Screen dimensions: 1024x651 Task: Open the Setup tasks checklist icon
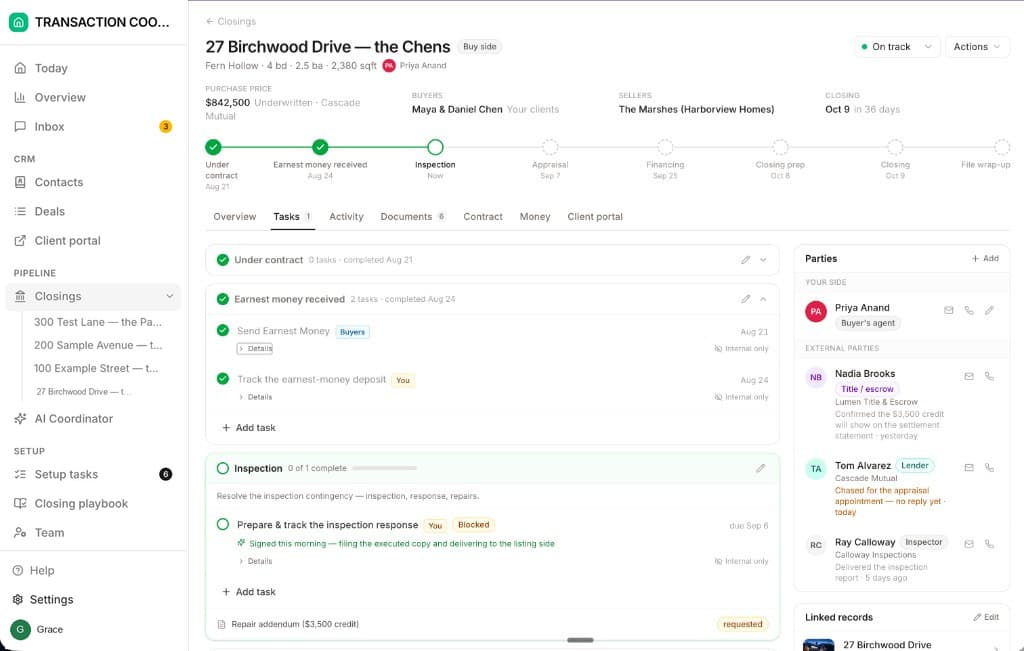(x=20, y=474)
